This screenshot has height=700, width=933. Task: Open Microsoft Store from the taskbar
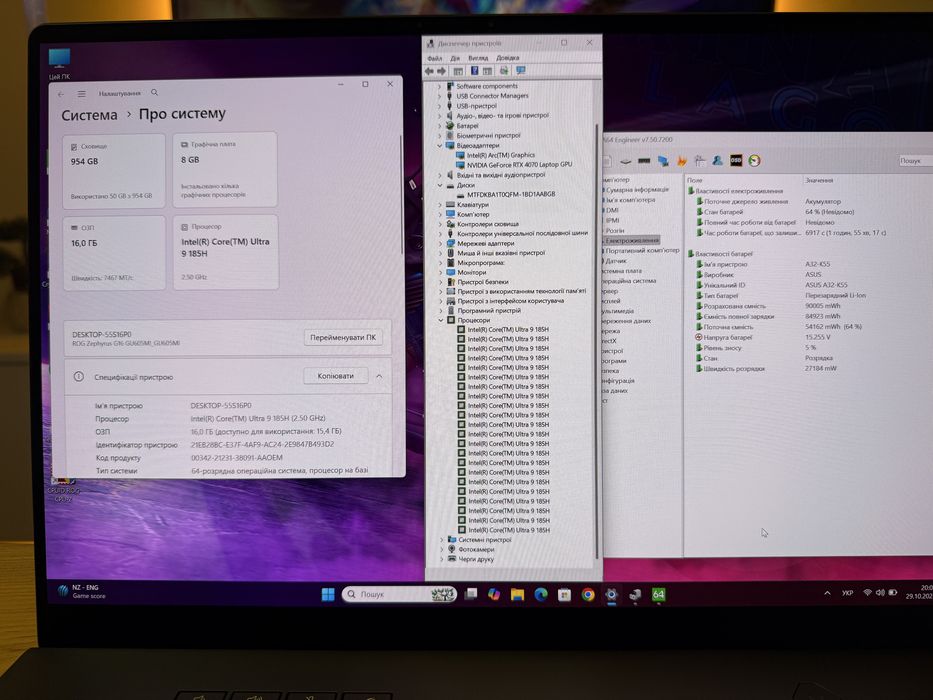click(x=565, y=595)
